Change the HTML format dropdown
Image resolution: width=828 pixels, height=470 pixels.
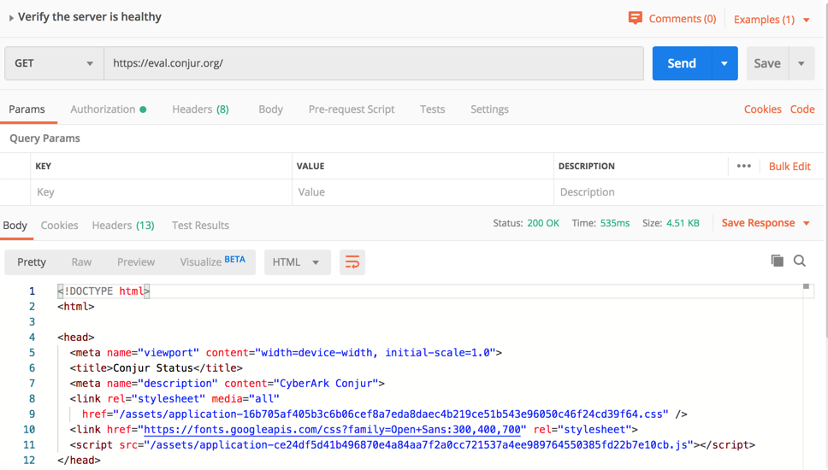(296, 262)
